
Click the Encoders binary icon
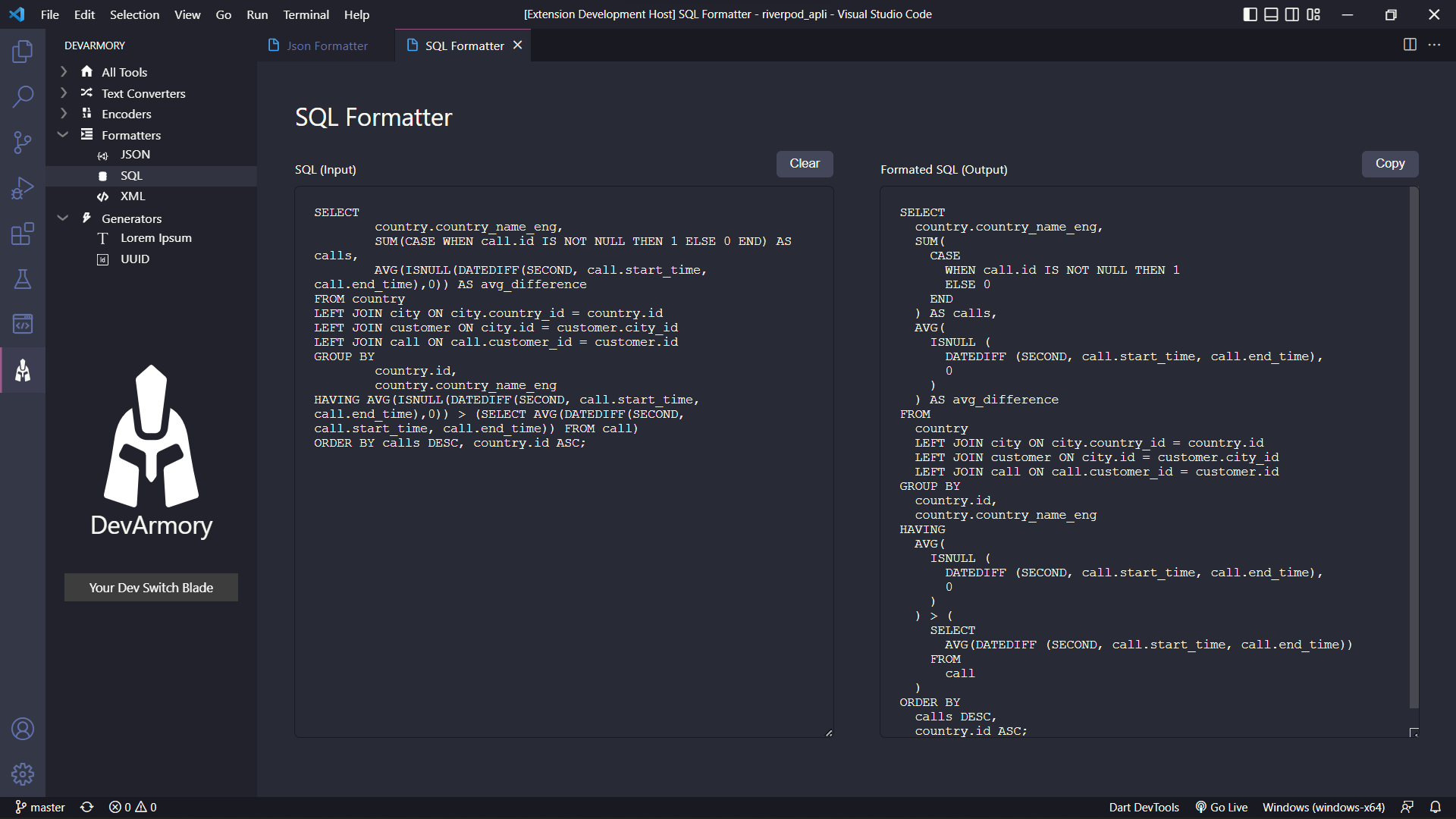pyautogui.click(x=86, y=113)
